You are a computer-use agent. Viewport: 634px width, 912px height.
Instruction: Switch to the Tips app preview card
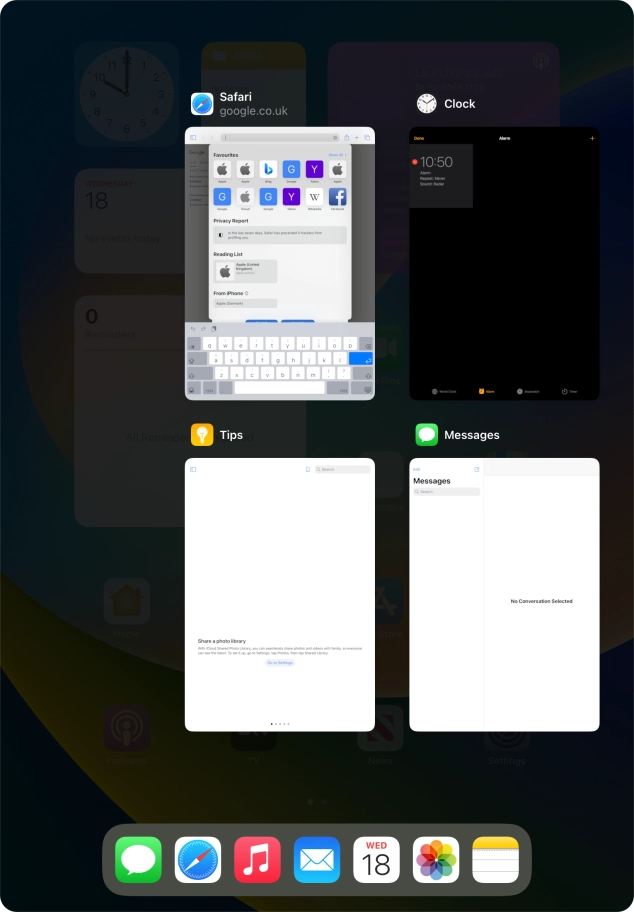tap(280, 595)
